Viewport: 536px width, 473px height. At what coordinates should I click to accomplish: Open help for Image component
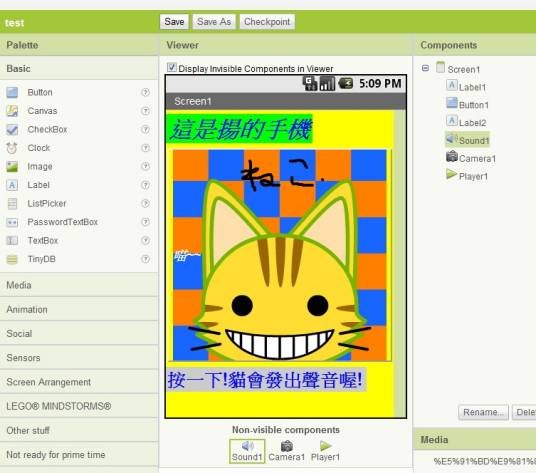tap(145, 166)
